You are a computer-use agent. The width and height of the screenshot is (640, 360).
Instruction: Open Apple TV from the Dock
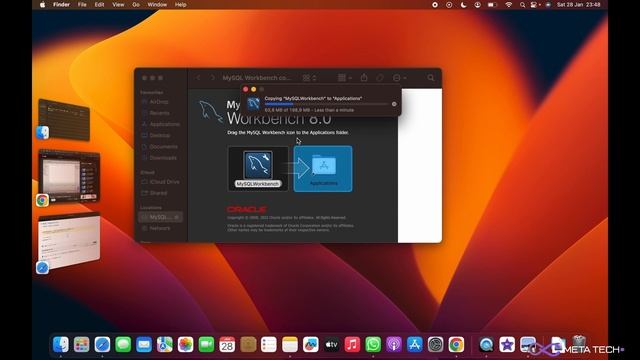point(331,344)
